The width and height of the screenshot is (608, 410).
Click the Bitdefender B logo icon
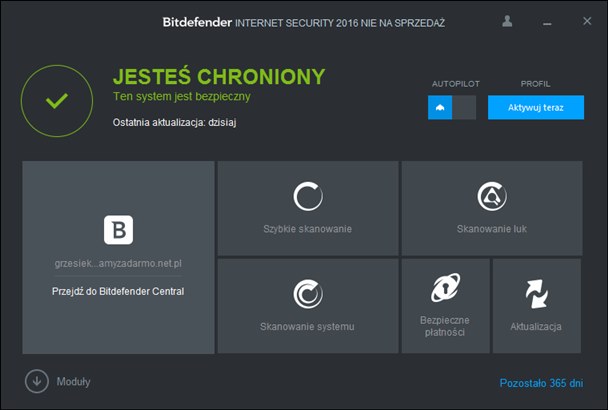[118, 231]
